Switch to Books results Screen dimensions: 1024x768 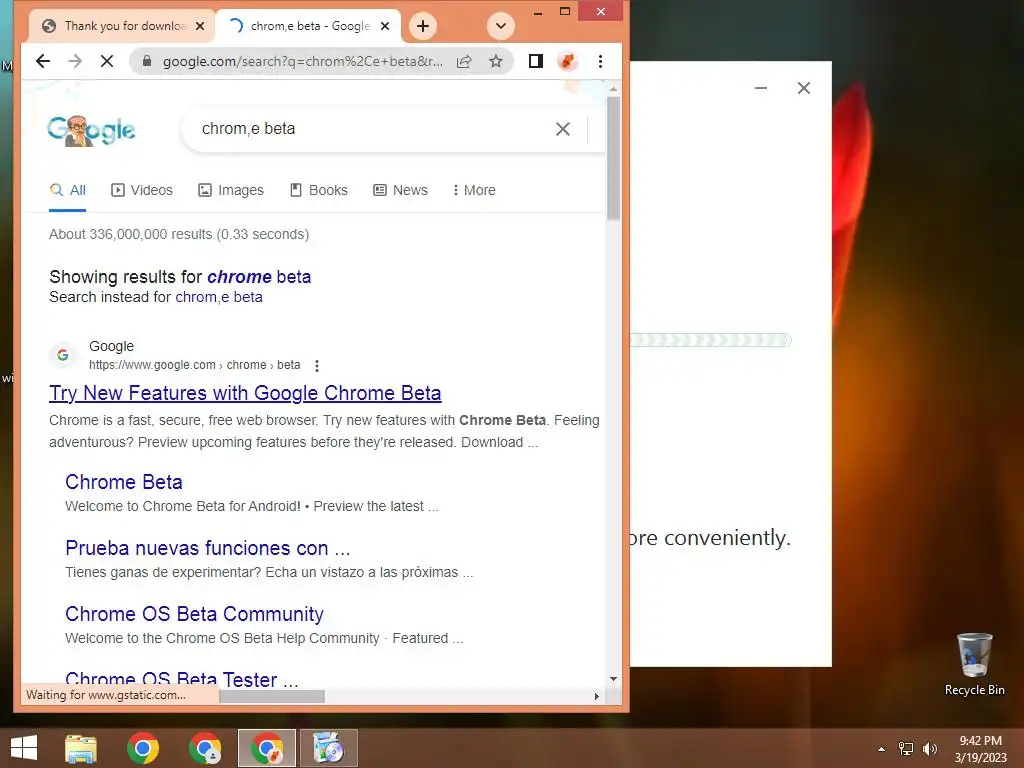pyautogui.click(x=319, y=190)
